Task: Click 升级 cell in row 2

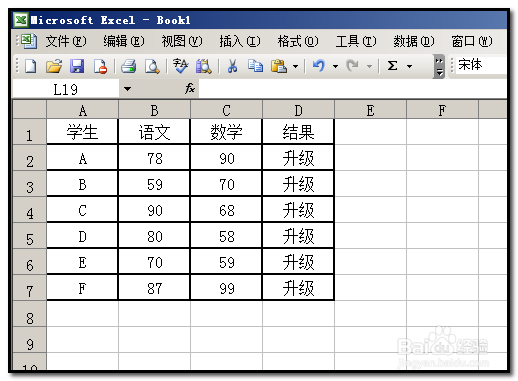Action: pos(298,158)
